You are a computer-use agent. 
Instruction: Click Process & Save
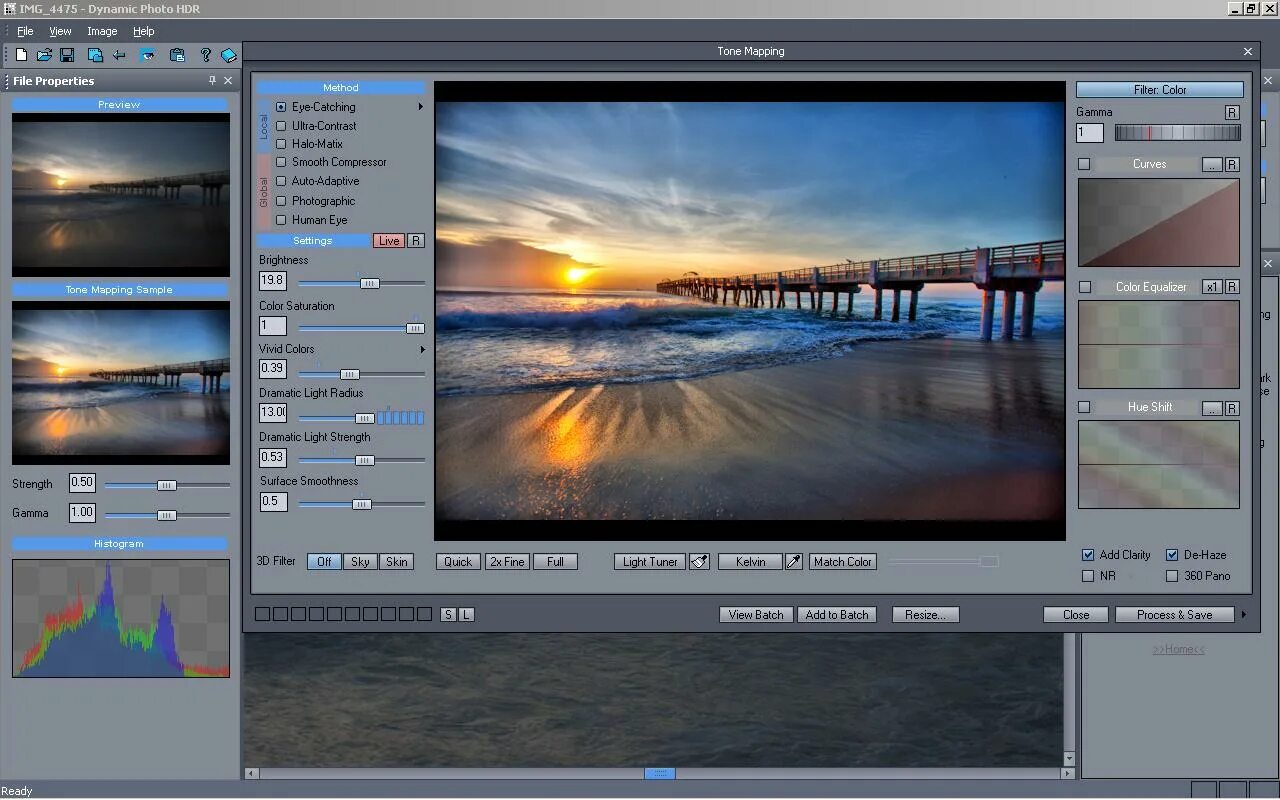point(1175,614)
